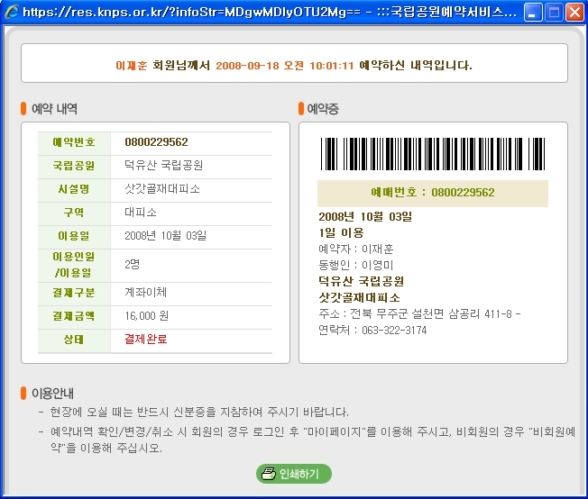Click the reservation timestamp 2008-09-18 text
The height and width of the screenshot is (499, 588).
click(248, 66)
